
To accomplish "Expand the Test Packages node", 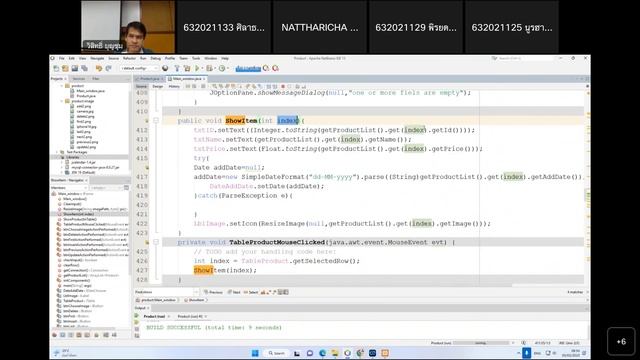I will pyautogui.click(x=57, y=152).
